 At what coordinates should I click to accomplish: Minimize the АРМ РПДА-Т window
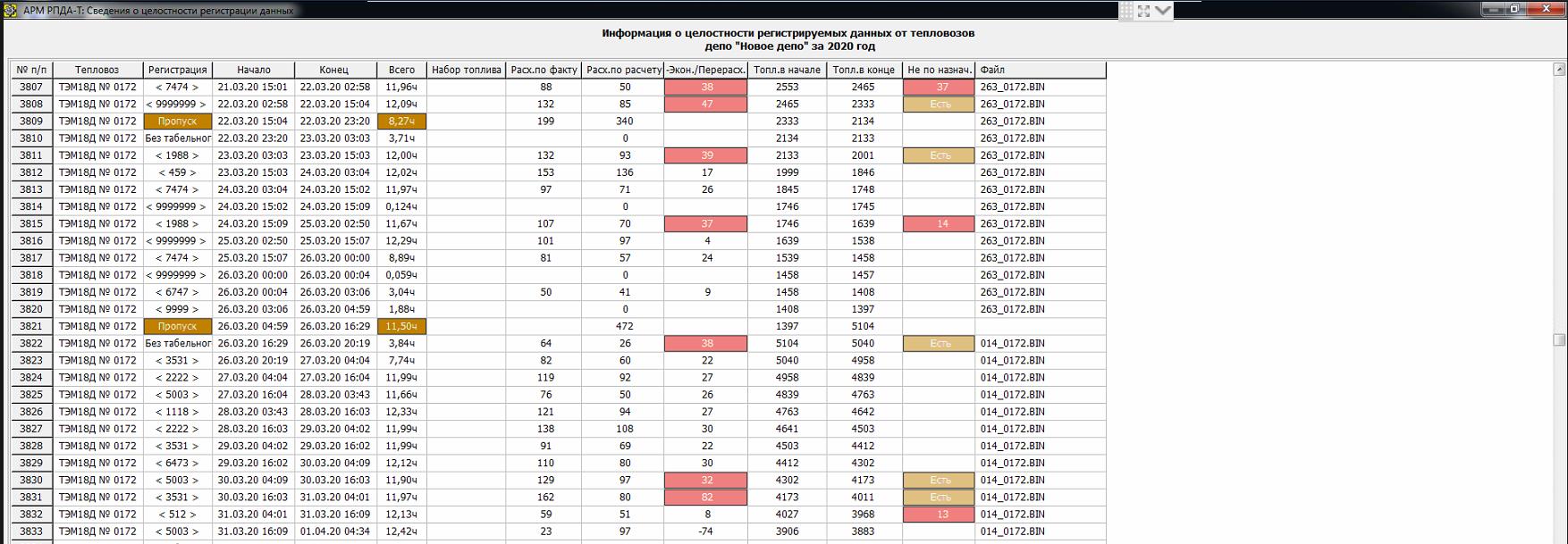tap(1492, 9)
